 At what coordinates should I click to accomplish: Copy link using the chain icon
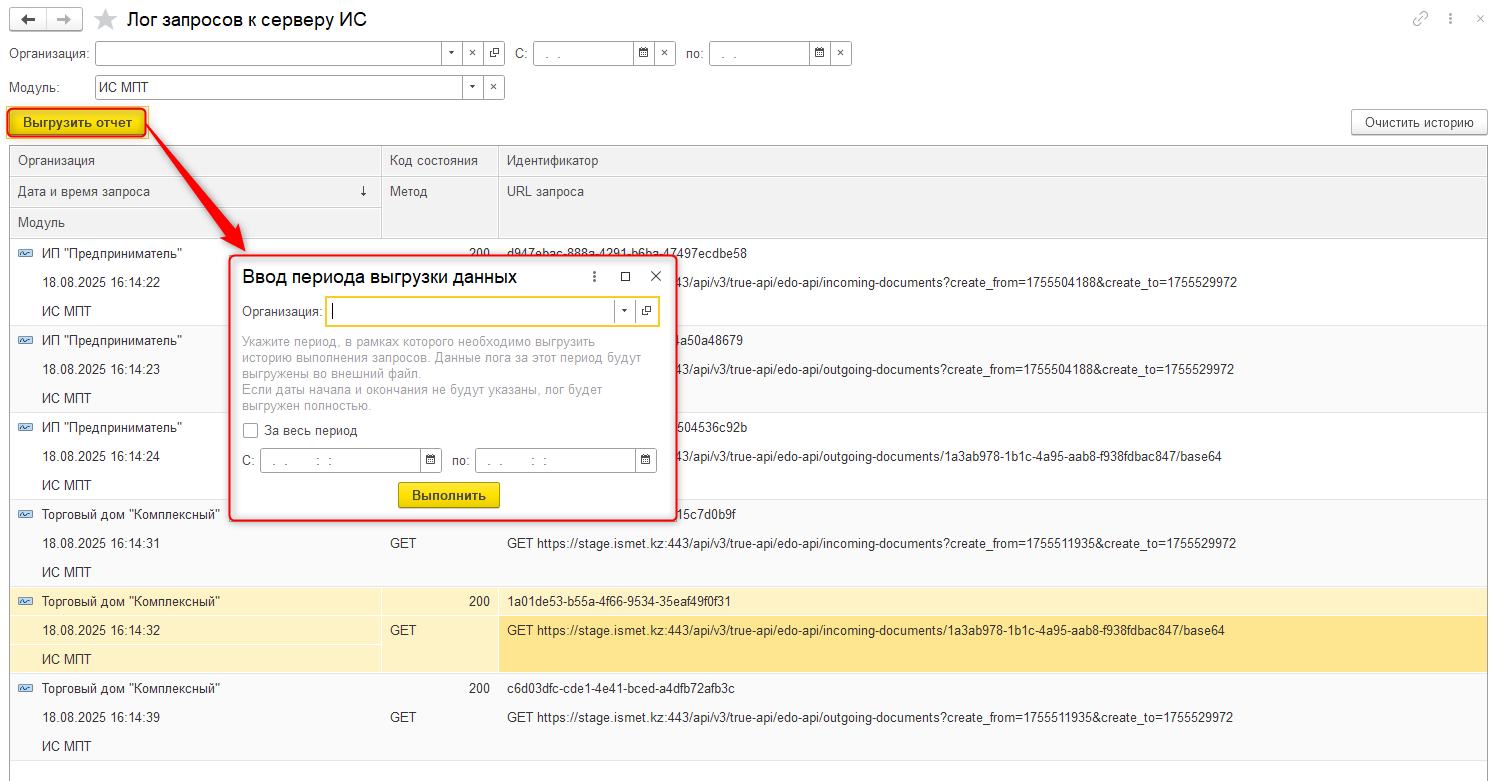(x=1420, y=19)
